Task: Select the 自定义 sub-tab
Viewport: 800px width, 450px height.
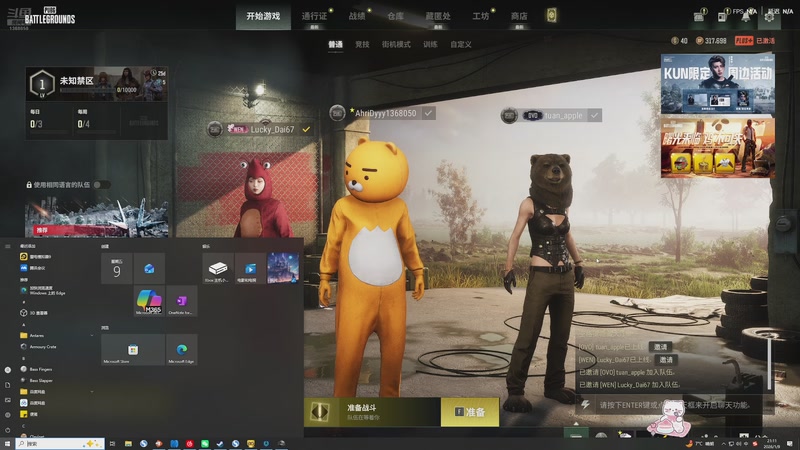Action: (x=461, y=44)
